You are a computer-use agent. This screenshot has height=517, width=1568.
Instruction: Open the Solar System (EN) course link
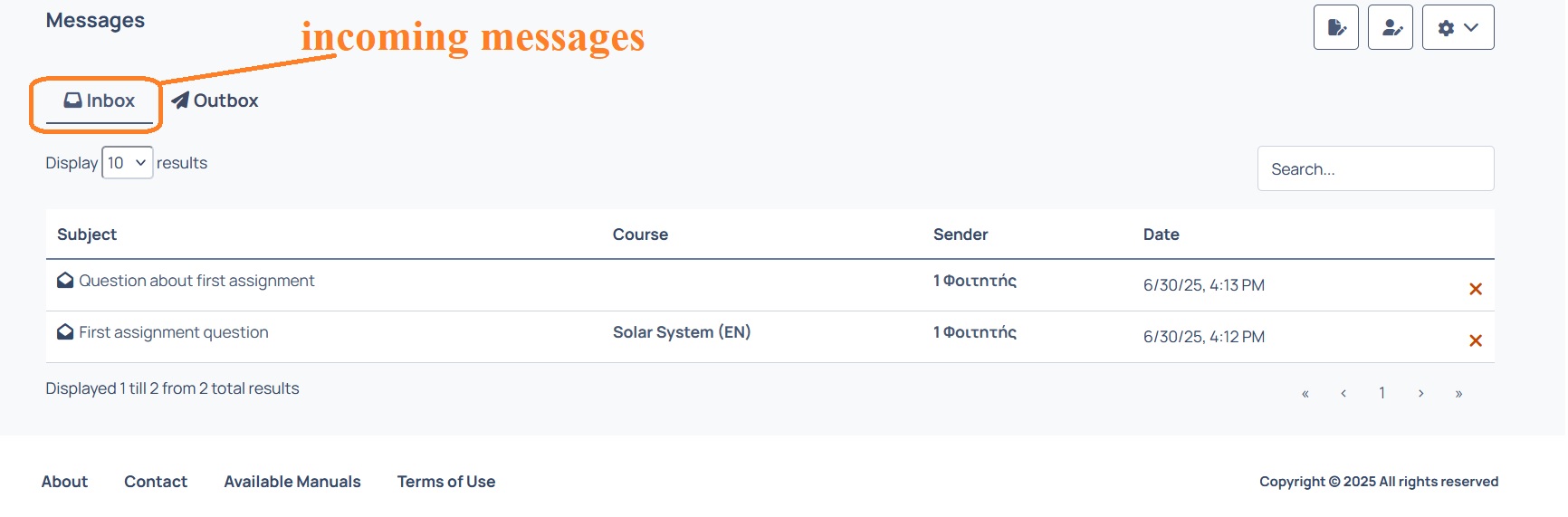[x=682, y=332]
